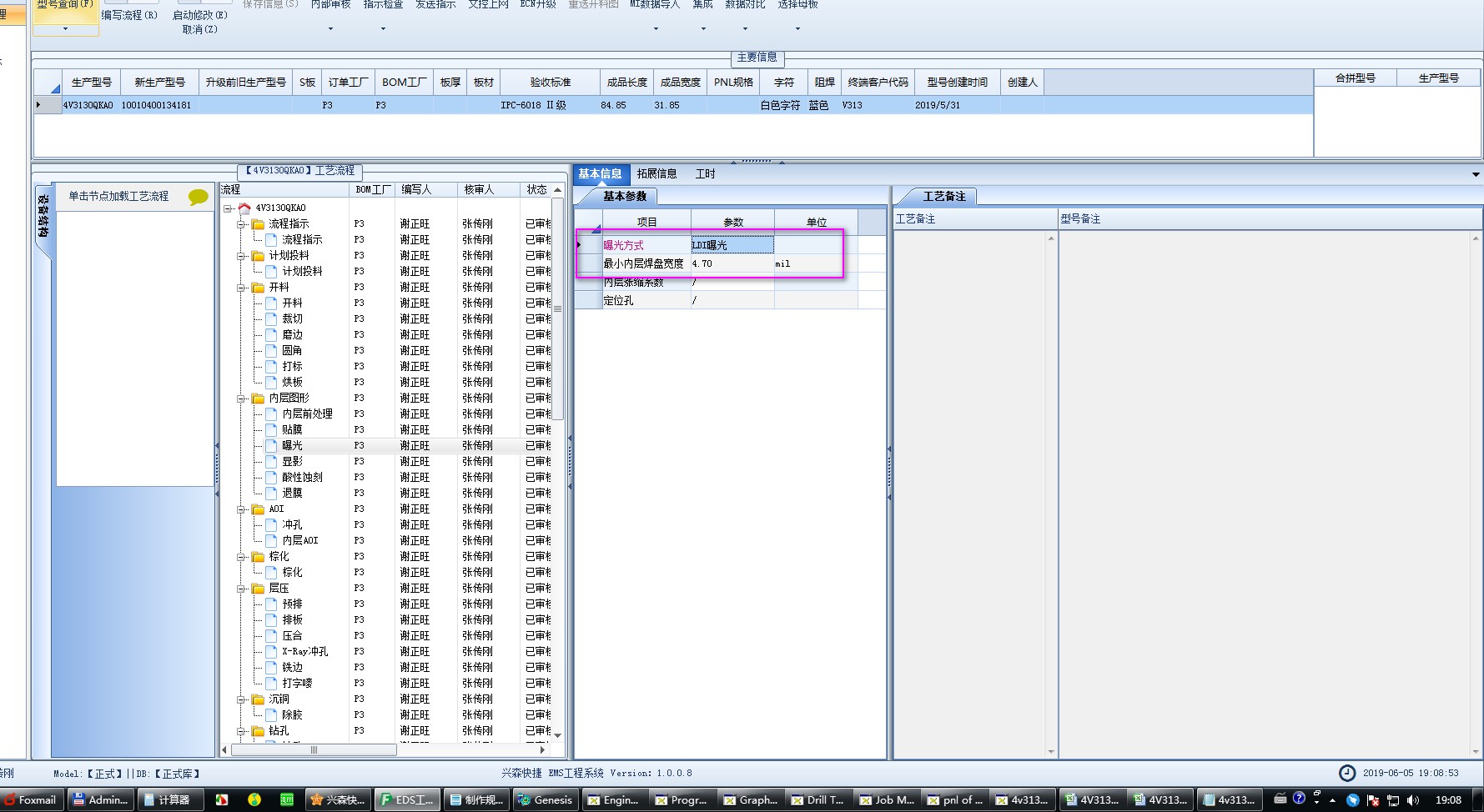Click the process tree horizontal scrollbar thumb

click(314, 750)
